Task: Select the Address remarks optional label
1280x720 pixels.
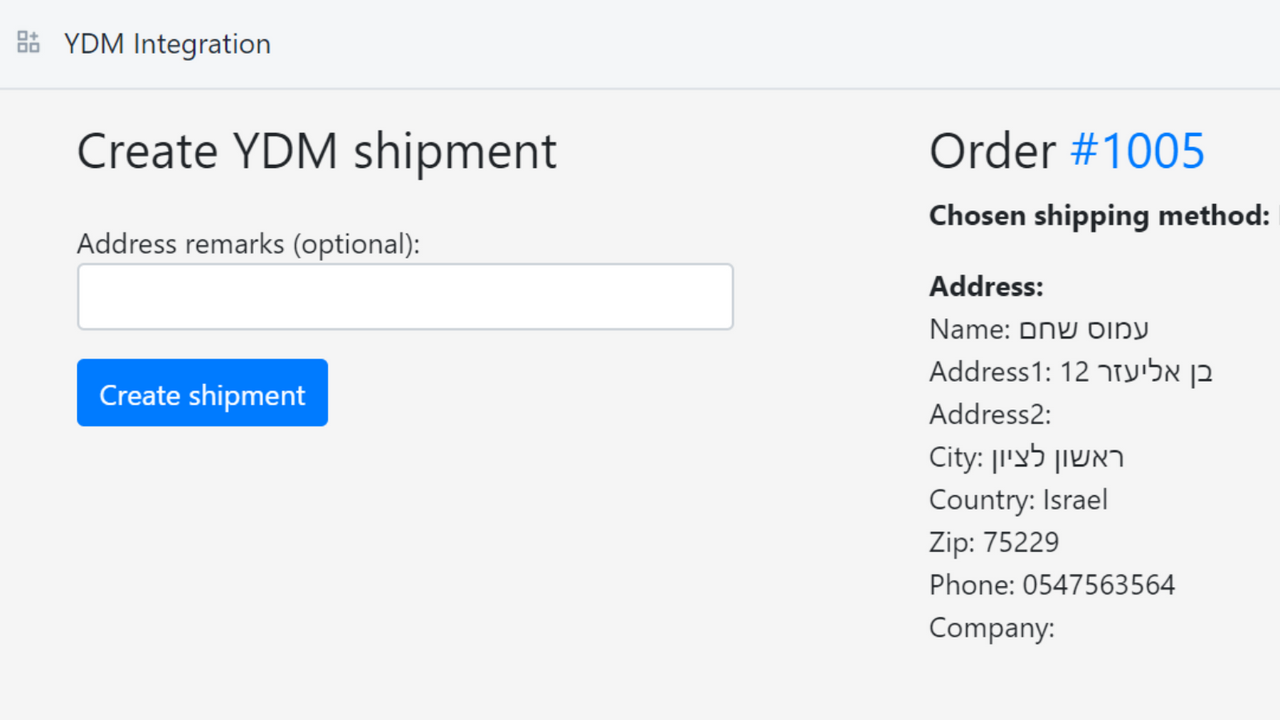Action: pyautogui.click(x=248, y=243)
